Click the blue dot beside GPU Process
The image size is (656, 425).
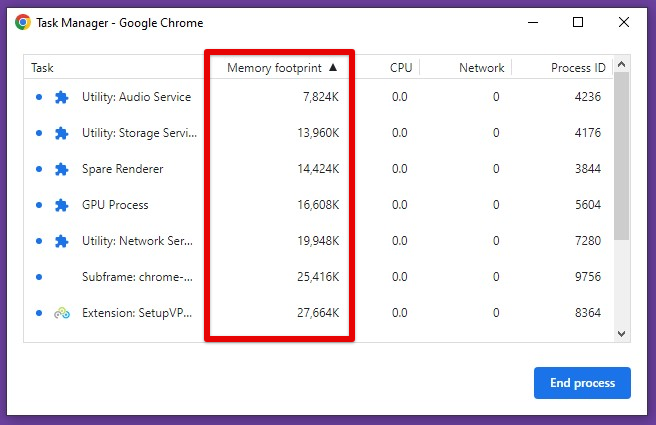pos(39,205)
